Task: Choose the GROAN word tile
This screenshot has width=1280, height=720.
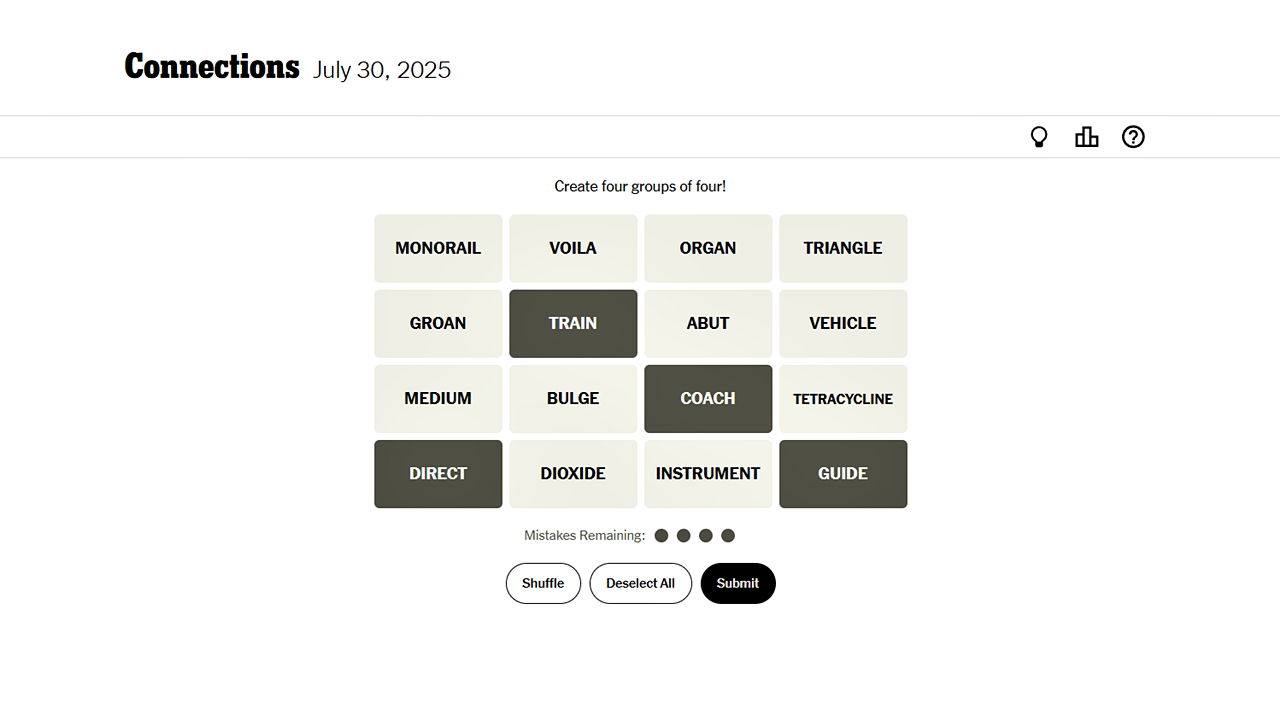Action: (438, 323)
